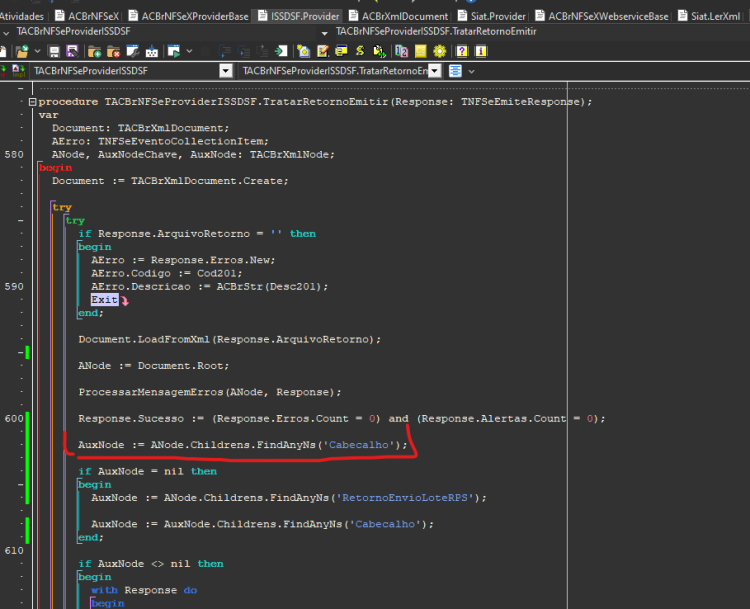
Task: Switch to ACBrNFSeXWebserviceBase tab
Action: pyautogui.click(x=601, y=16)
